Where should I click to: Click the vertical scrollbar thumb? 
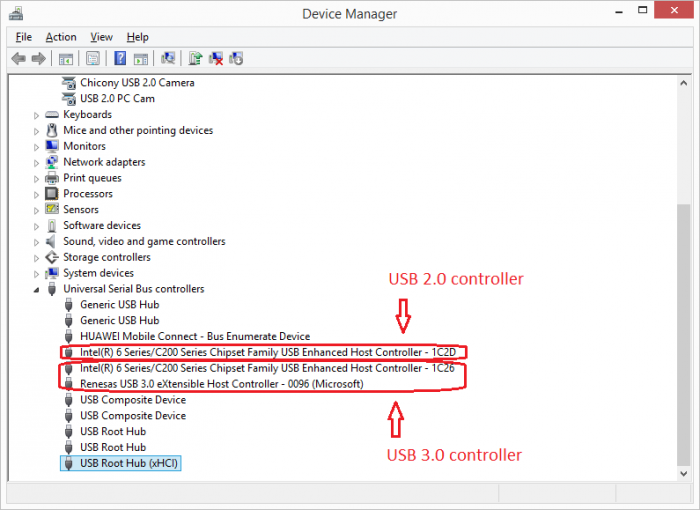tap(683, 334)
